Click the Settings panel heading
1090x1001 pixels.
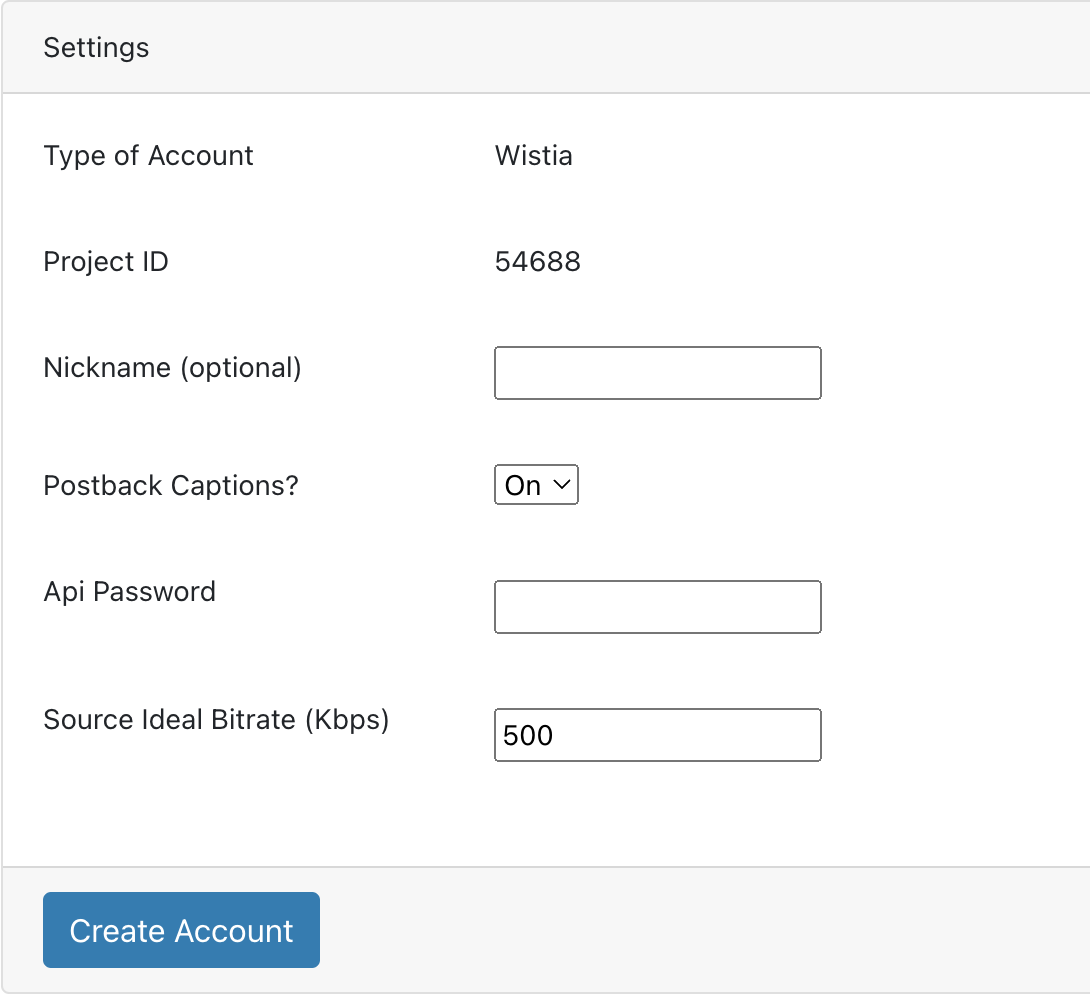pyautogui.click(x=96, y=48)
